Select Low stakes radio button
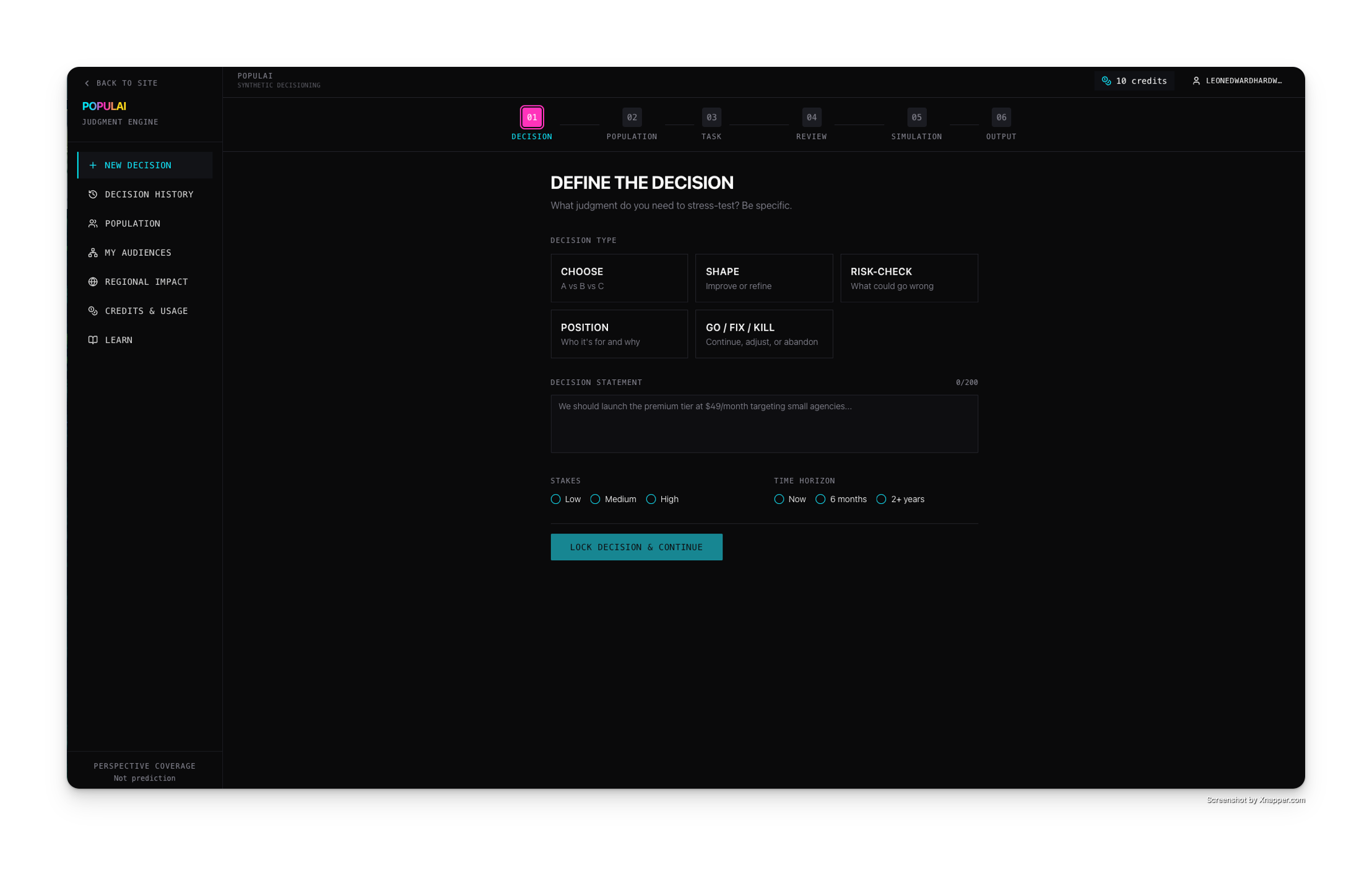 555,500
